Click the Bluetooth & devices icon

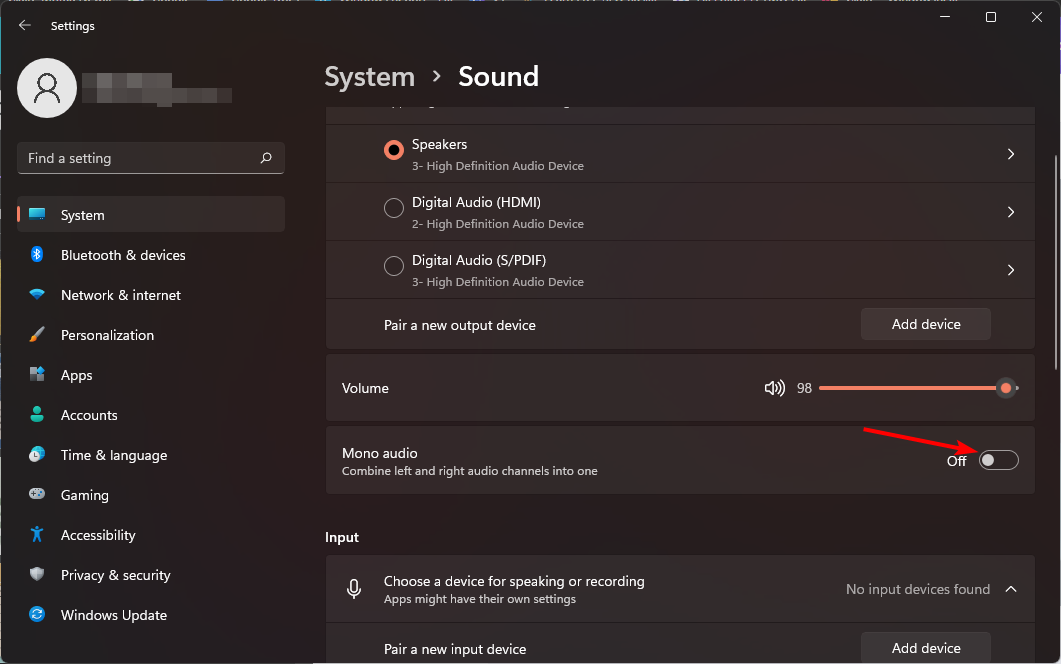click(x=37, y=255)
